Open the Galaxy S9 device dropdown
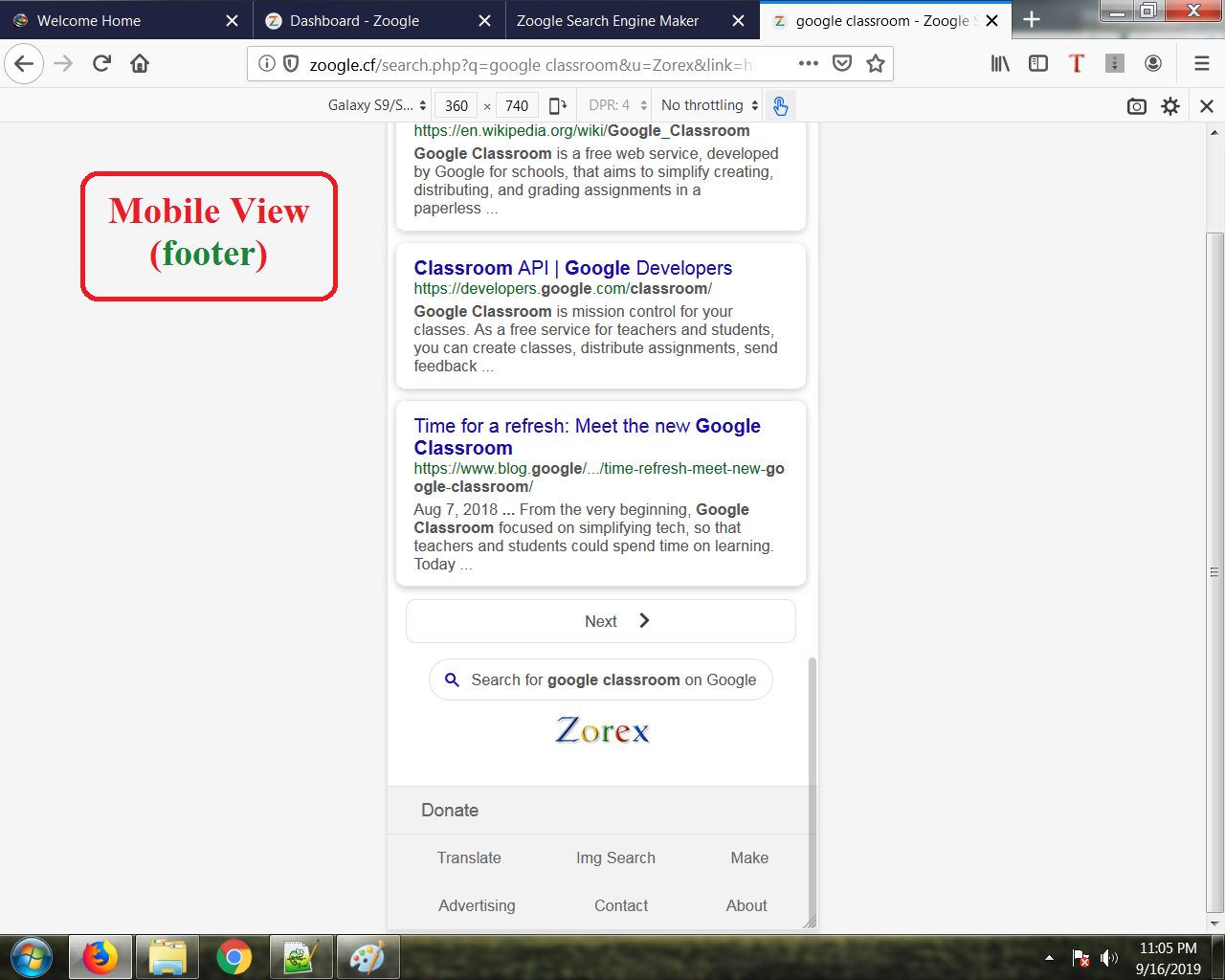1225x980 pixels. point(376,105)
